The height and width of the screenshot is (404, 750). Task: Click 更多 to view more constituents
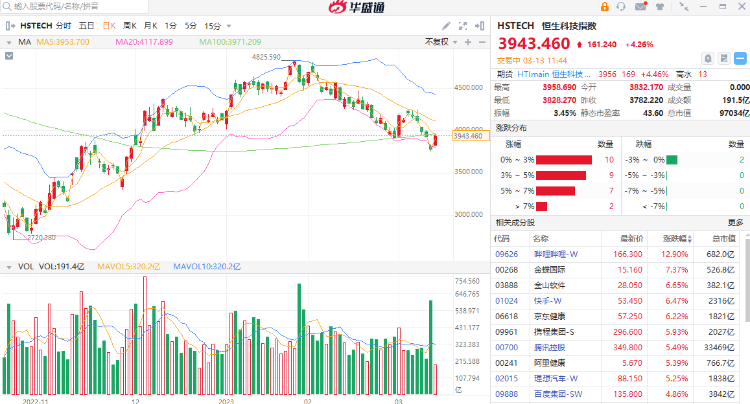[x=735, y=223]
